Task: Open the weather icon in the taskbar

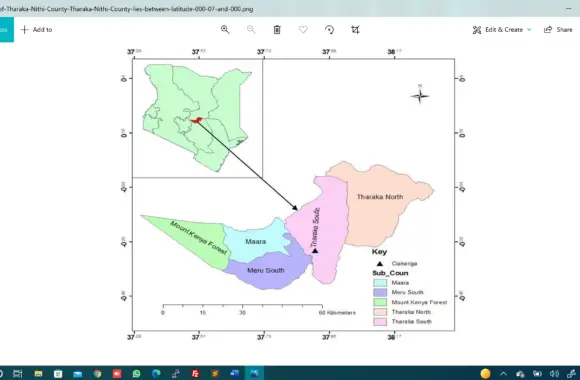Action: (485, 374)
